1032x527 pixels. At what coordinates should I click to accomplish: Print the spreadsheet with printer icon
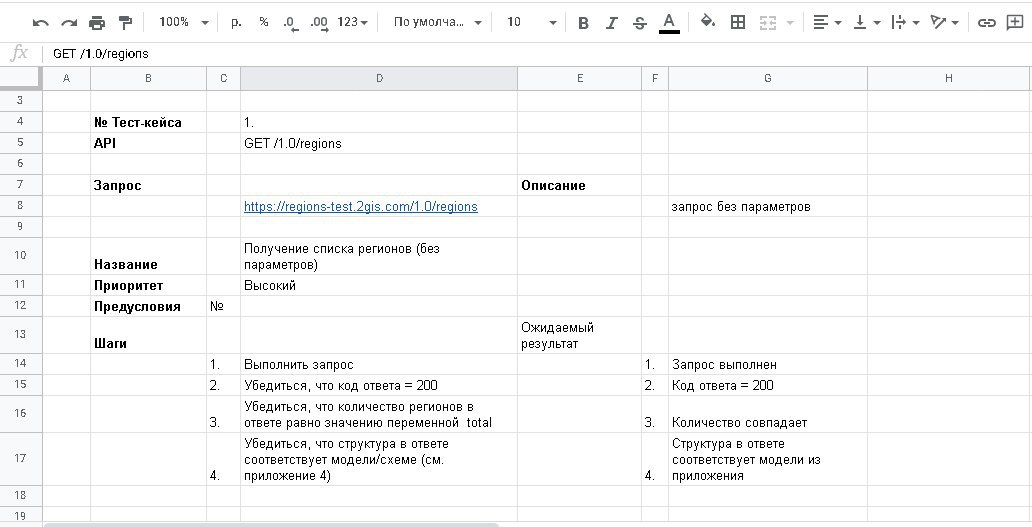click(97, 22)
